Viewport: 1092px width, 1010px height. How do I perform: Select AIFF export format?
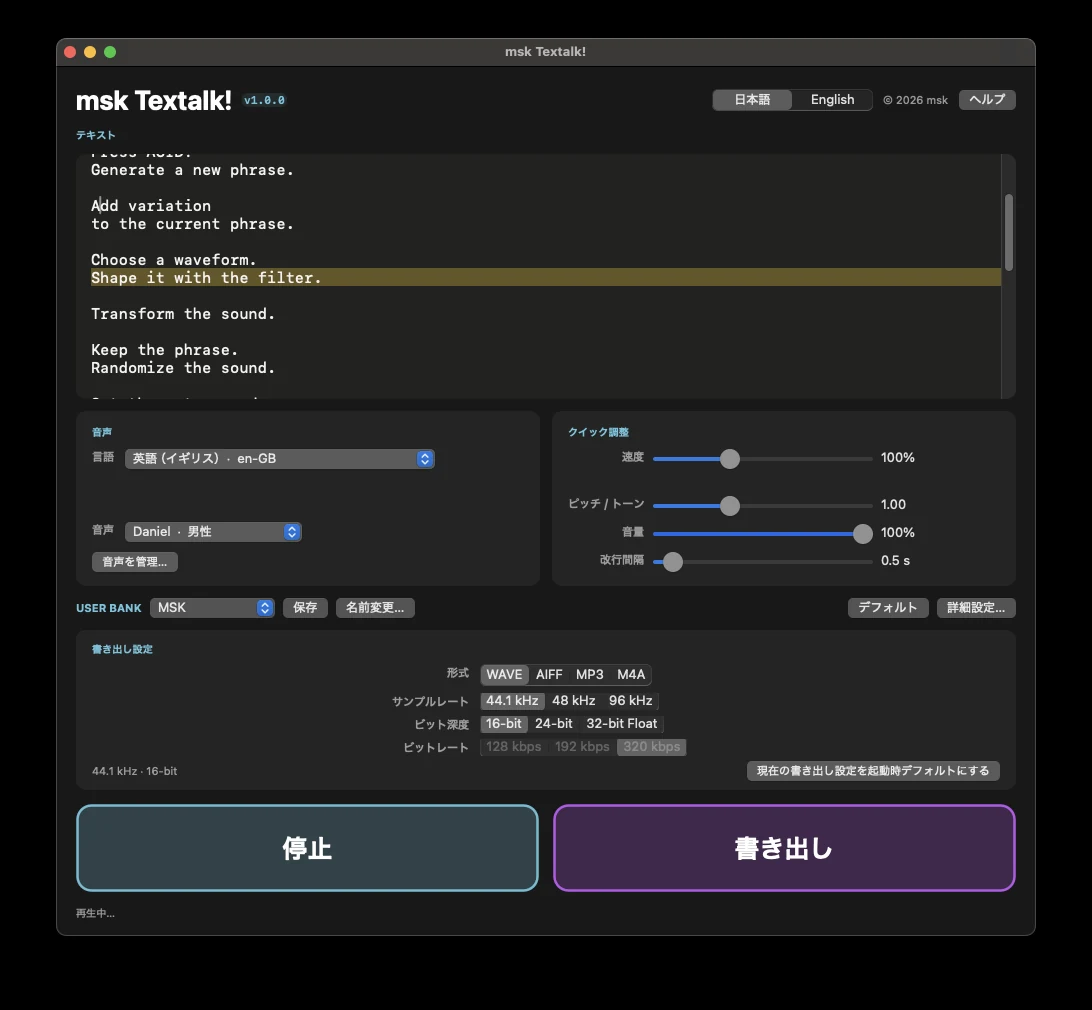549,674
